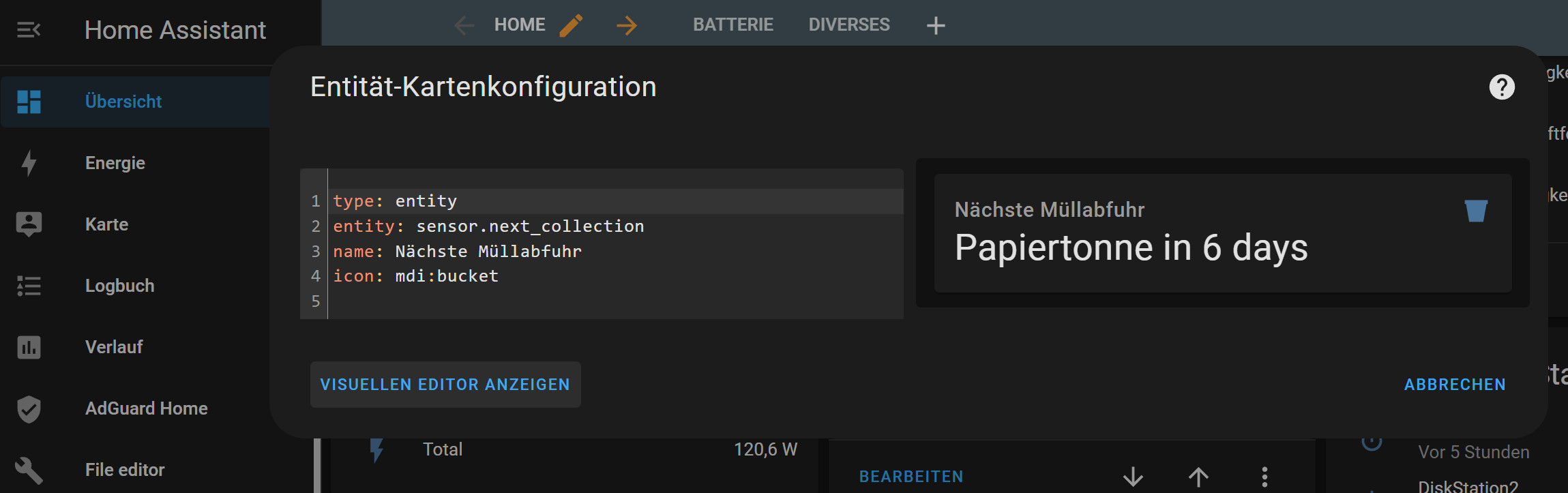
Task: Collapse the sidebar menu icon
Action: (x=29, y=30)
